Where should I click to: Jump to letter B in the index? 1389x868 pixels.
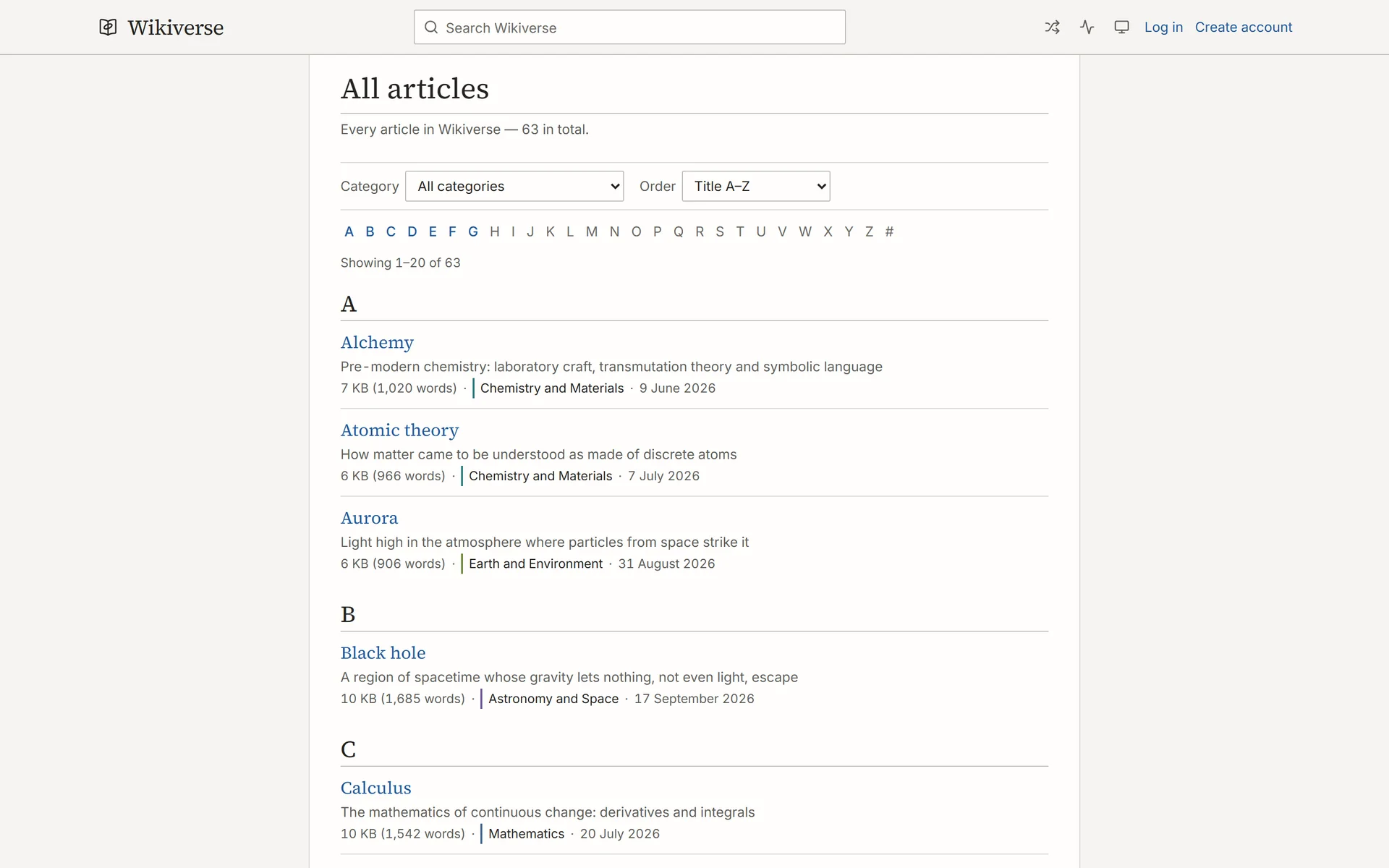370,231
